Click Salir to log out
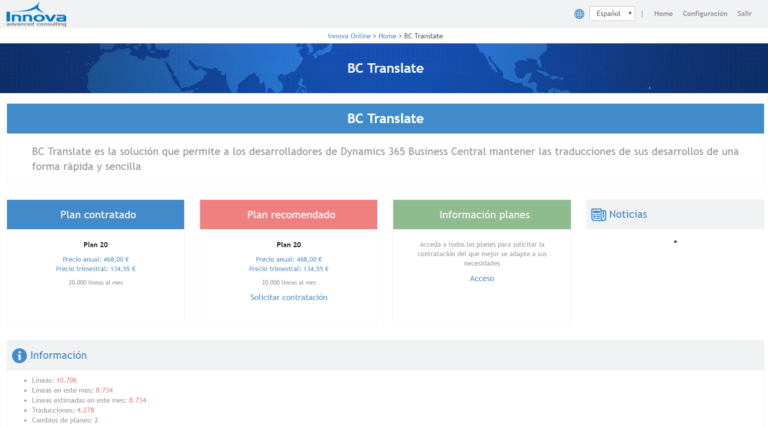The image size is (768, 427). click(744, 14)
